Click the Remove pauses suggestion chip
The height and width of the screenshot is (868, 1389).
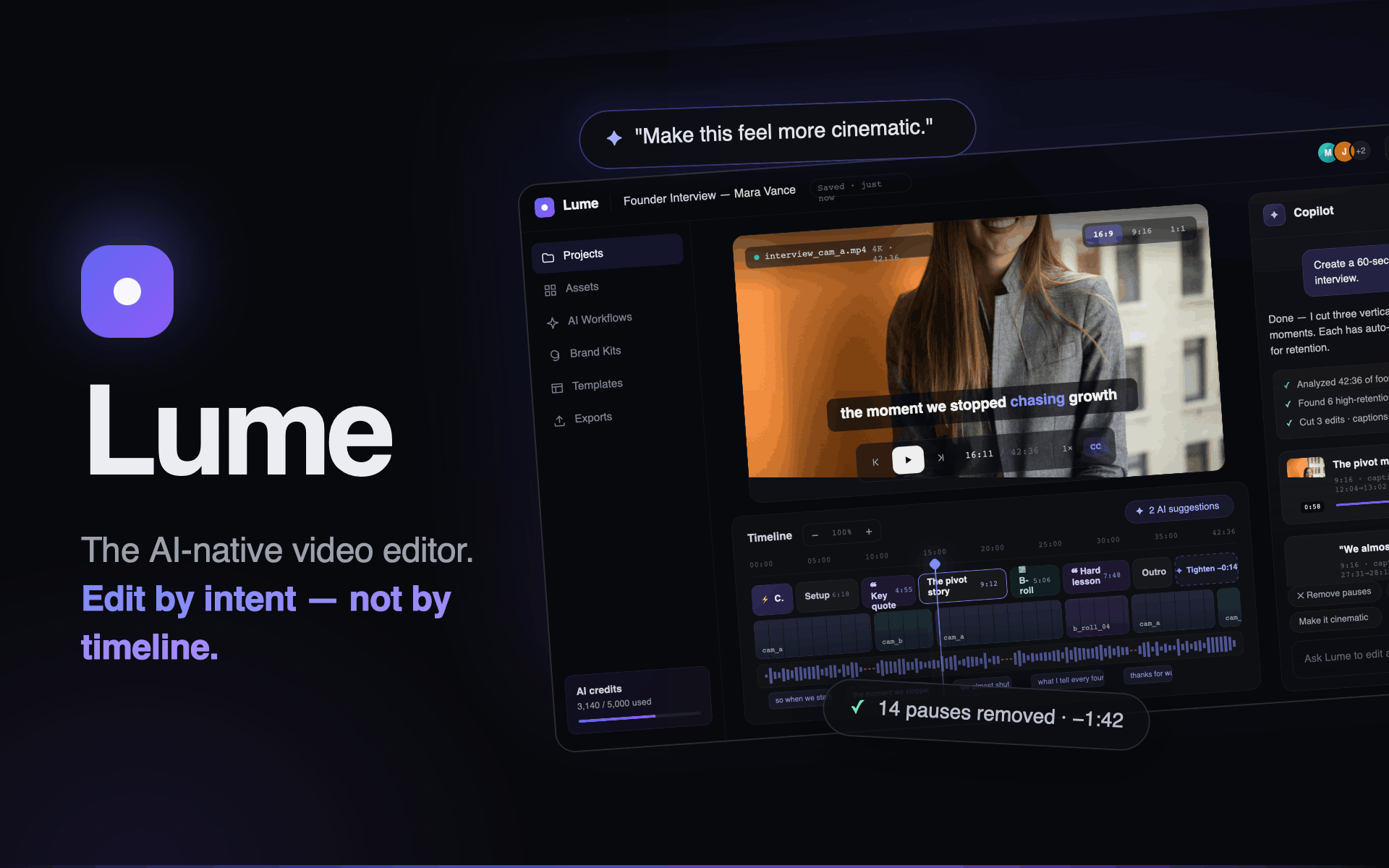(1334, 594)
